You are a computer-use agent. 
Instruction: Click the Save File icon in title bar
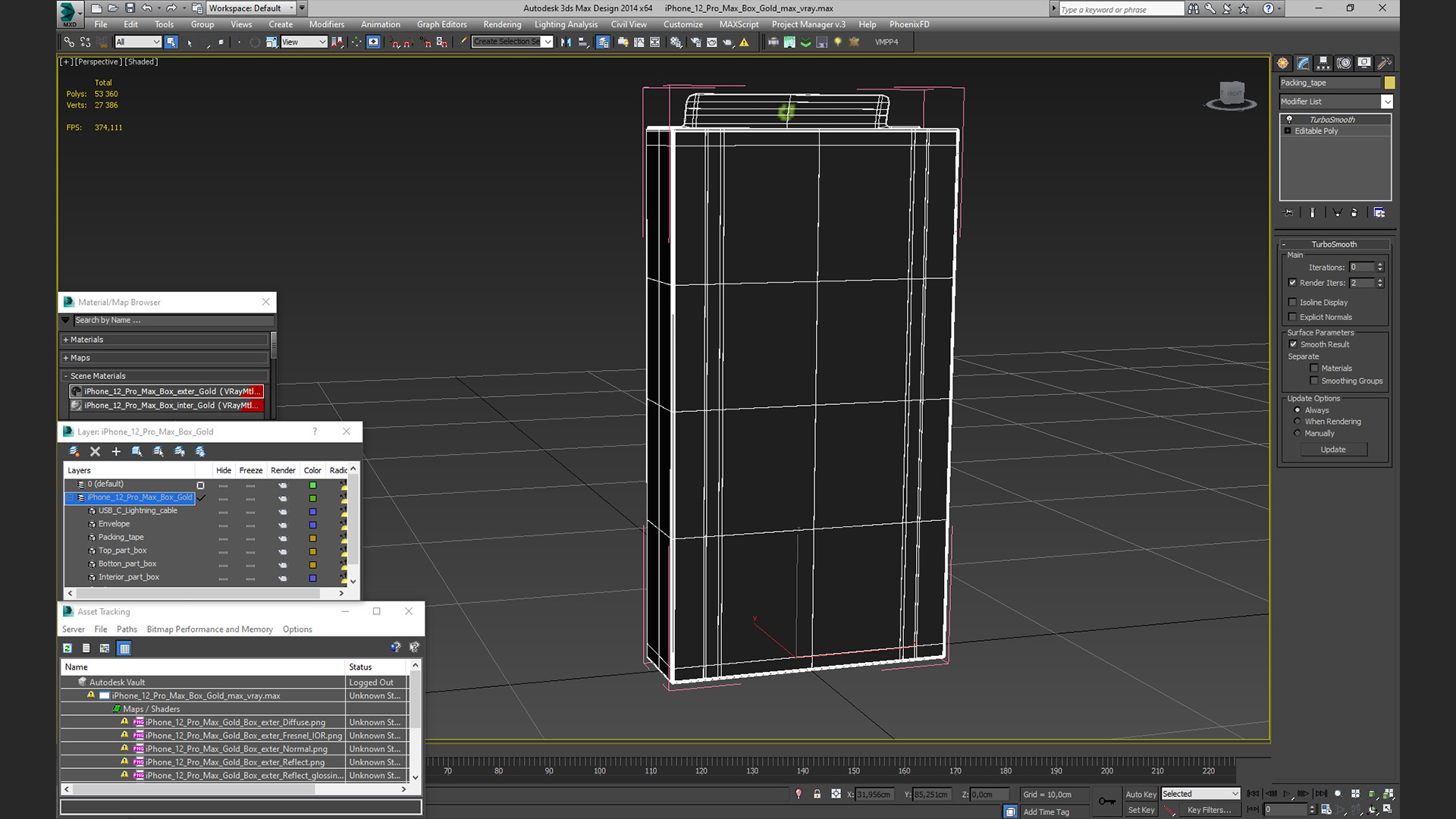pyautogui.click(x=130, y=8)
